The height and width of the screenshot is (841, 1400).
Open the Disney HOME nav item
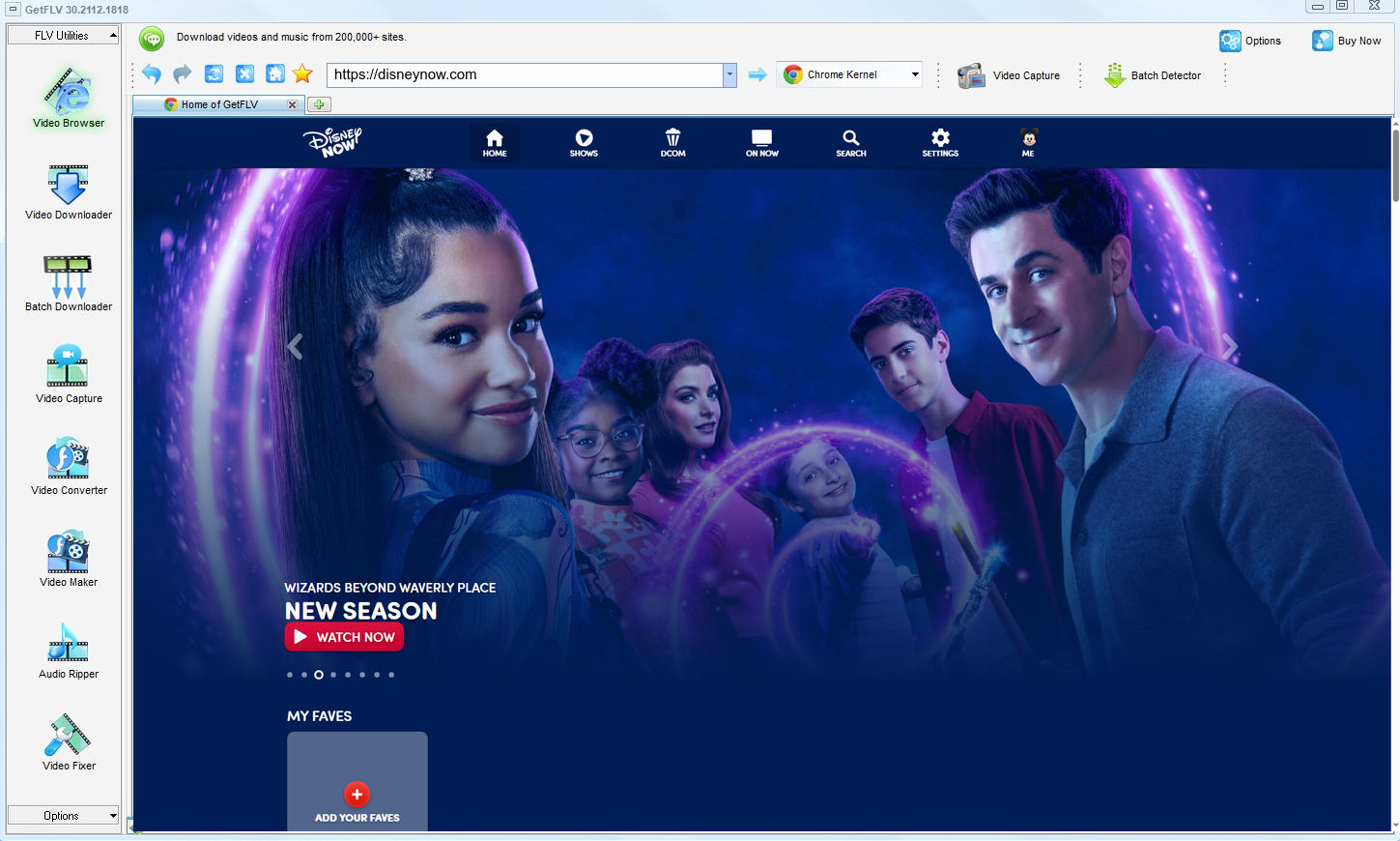click(495, 142)
